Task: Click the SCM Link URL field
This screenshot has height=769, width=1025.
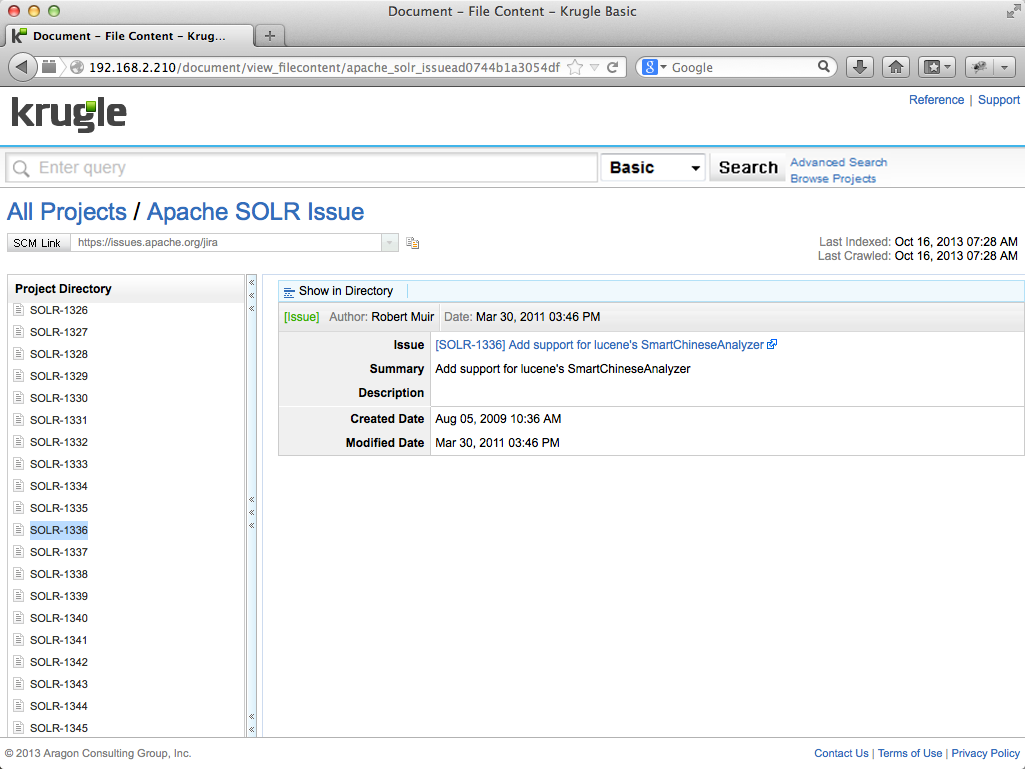Action: (226, 243)
